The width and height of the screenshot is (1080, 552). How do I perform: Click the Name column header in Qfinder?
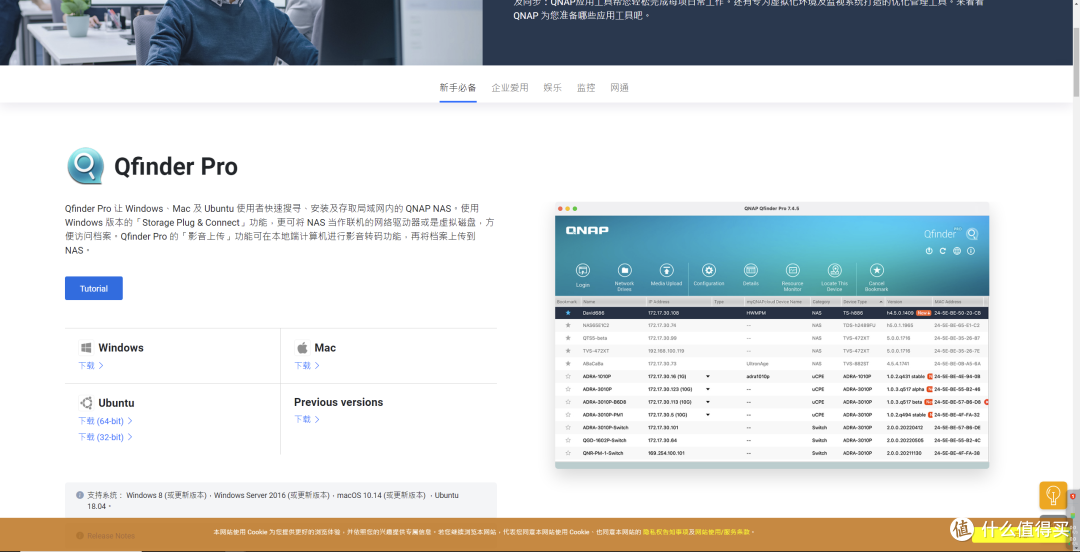click(x=612, y=302)
